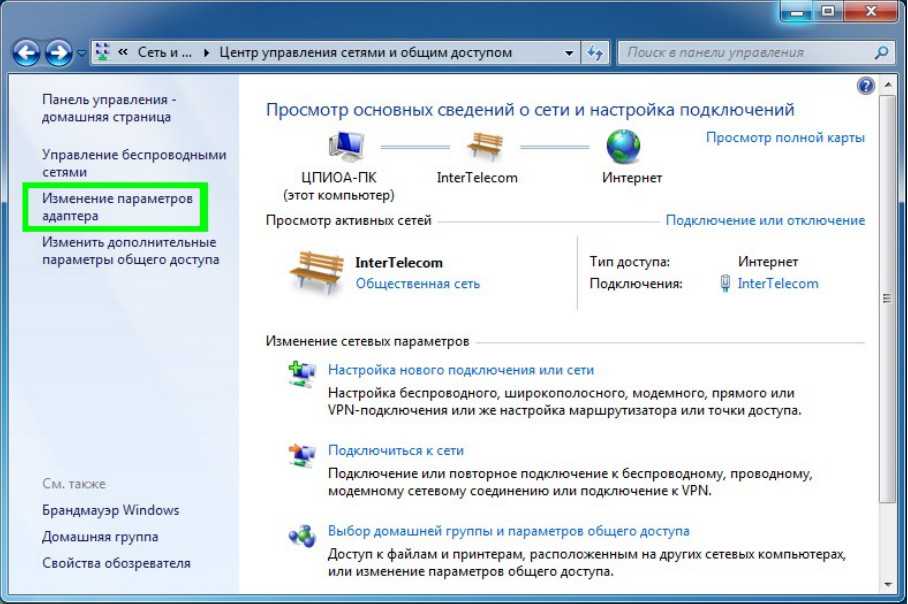The width and height of the screenshot is (908, 604).
Task: Minimize the window
Action: [797, 11]
